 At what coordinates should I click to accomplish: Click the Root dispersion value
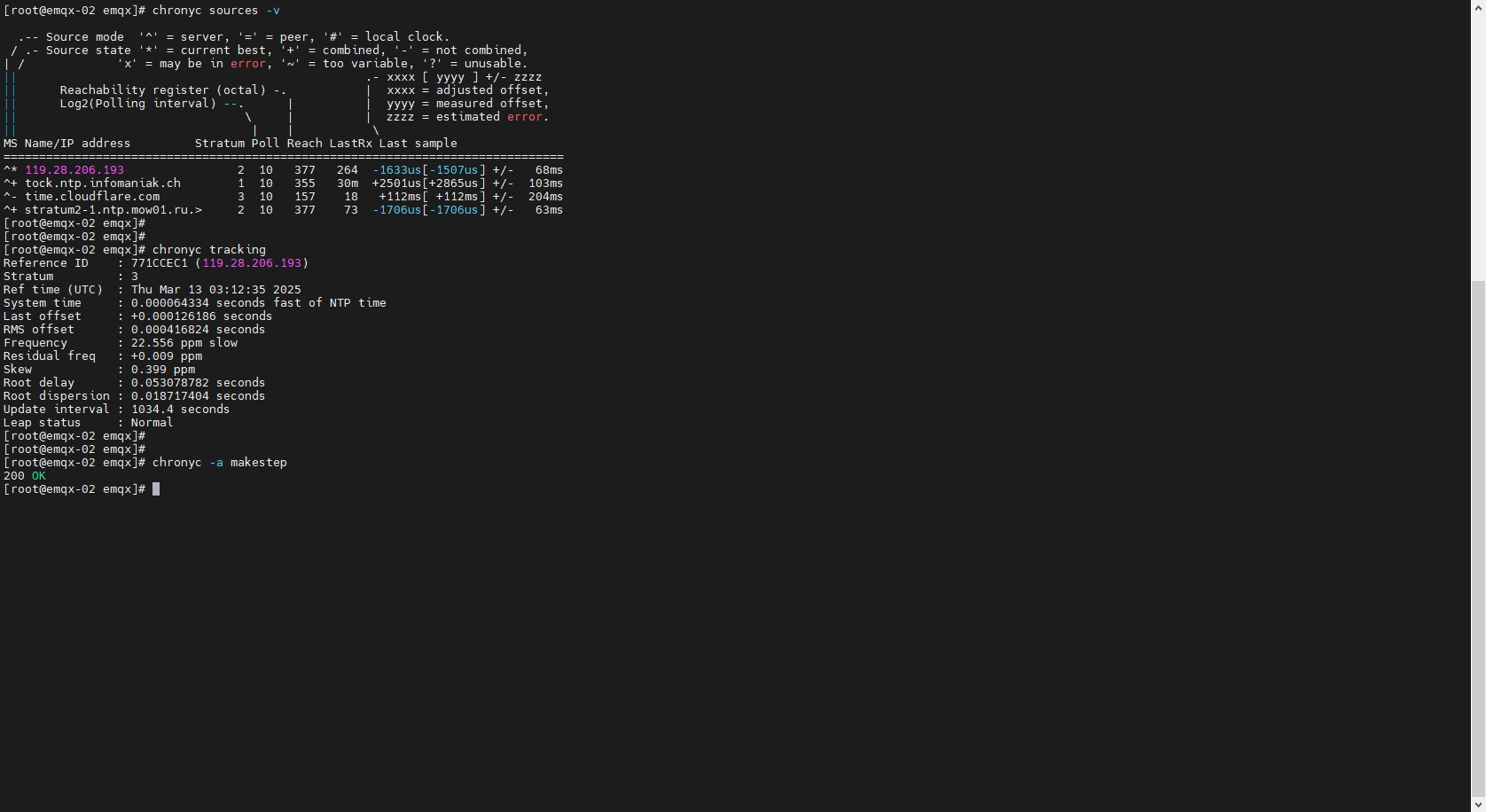click(x=199, y=396)
